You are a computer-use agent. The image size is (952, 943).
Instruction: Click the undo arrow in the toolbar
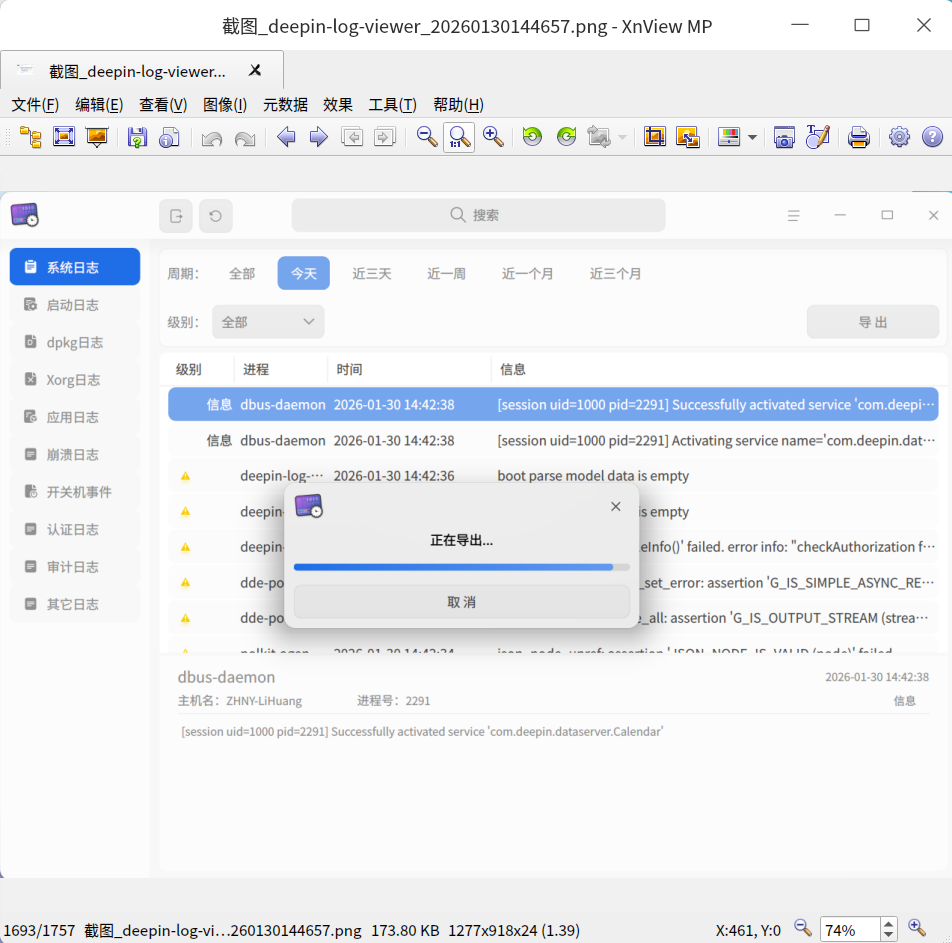click(211, 137)
